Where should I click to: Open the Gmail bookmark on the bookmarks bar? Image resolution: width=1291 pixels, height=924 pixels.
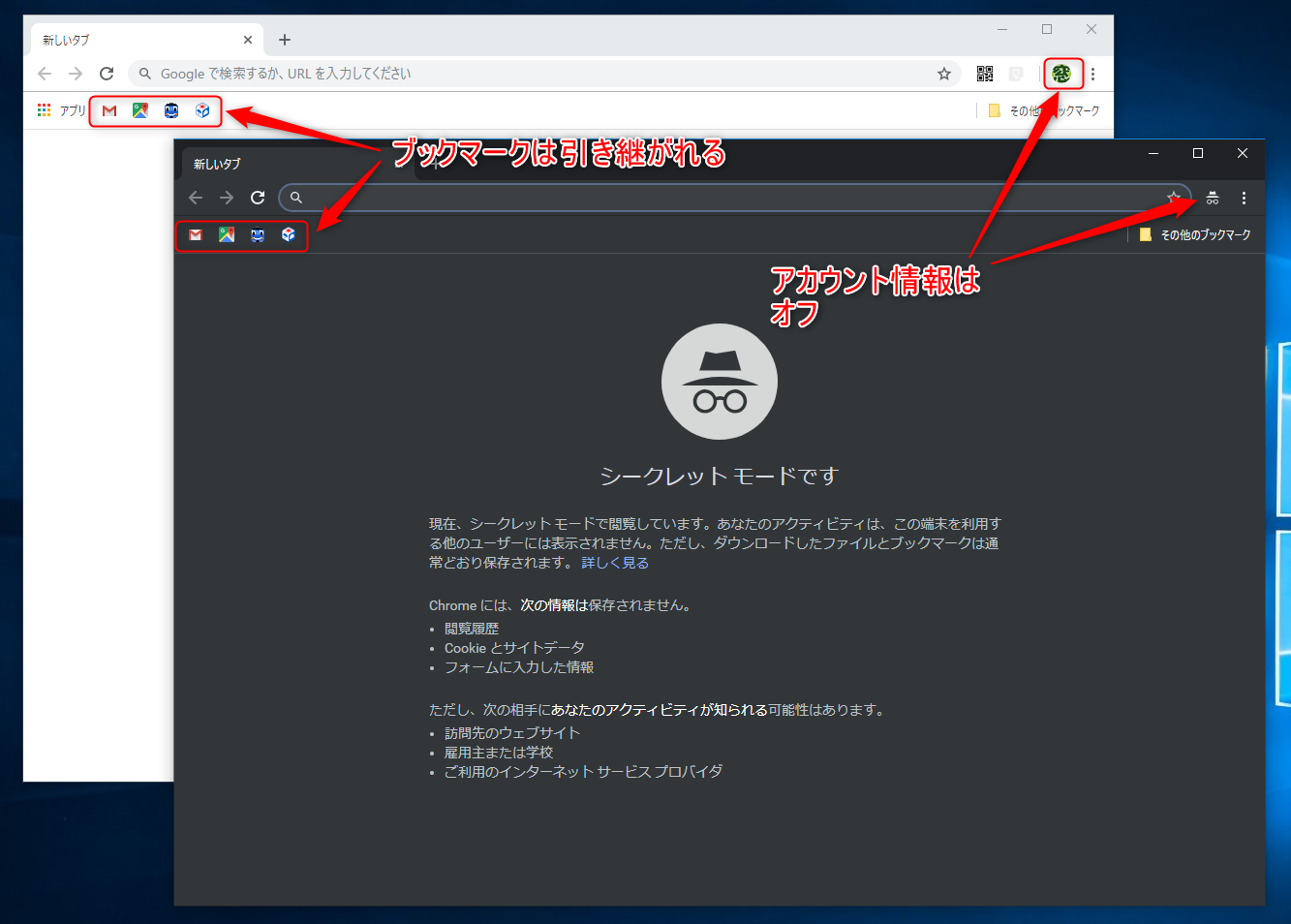[108, 110]
